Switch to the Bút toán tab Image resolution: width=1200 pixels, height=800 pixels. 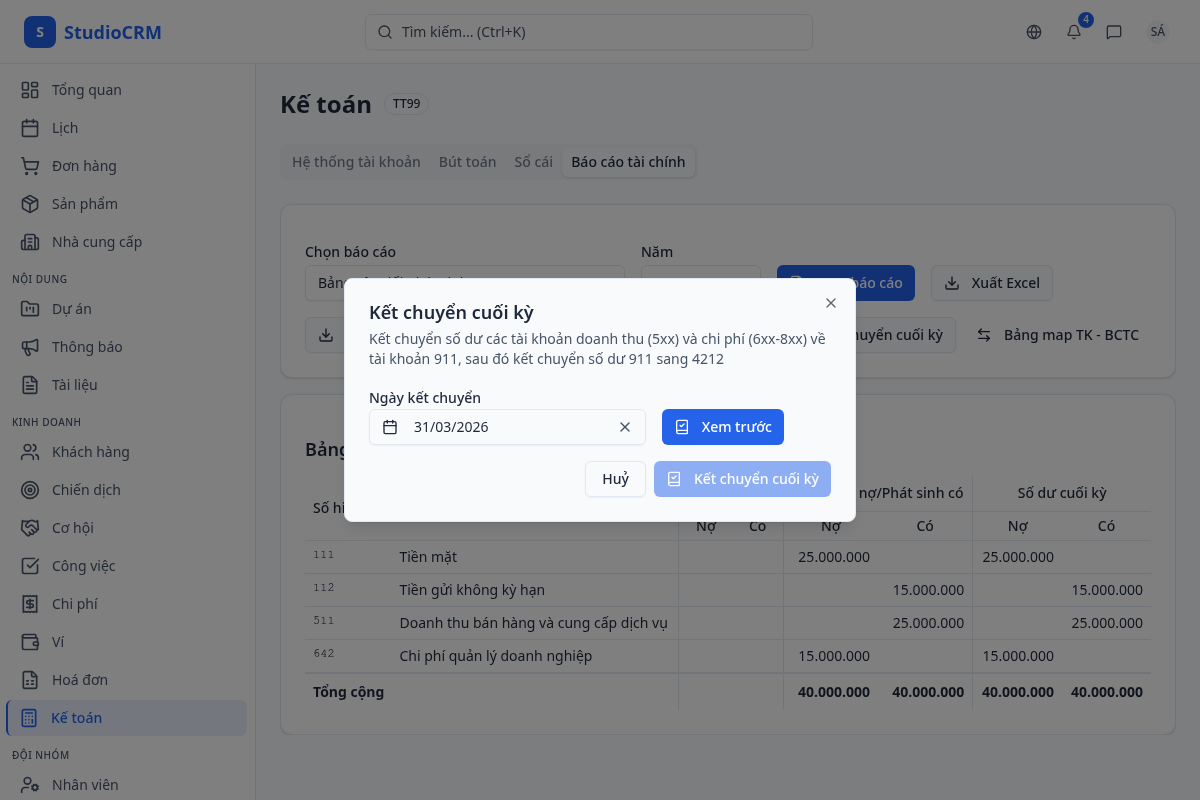tap(467, 162)
